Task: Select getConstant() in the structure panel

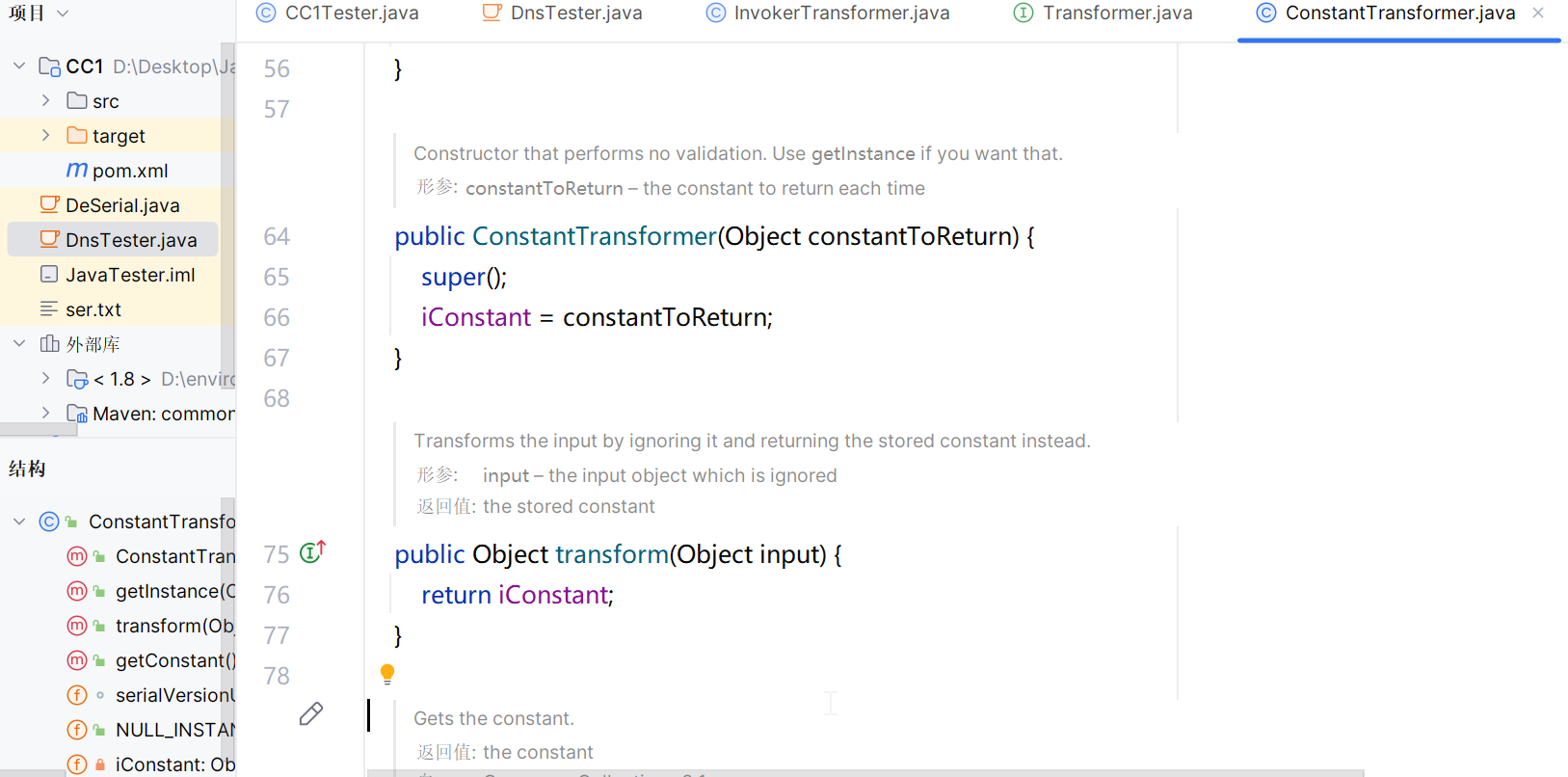Action: coord(174,660)
